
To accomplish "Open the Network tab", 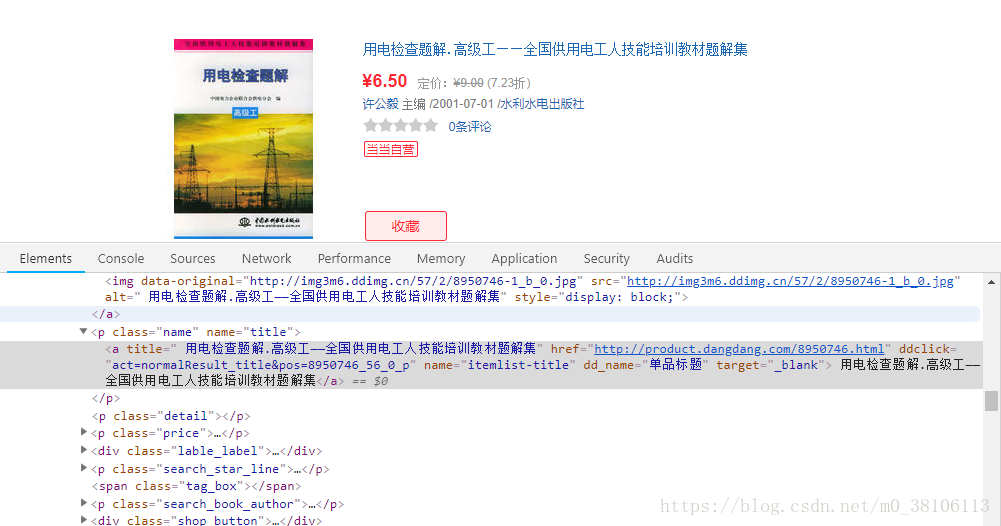I will tap(266, 259).
